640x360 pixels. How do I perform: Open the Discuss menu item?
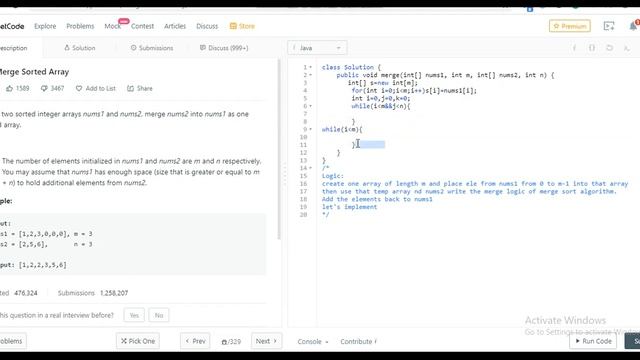pyautogui.click(x=207, y=26)
